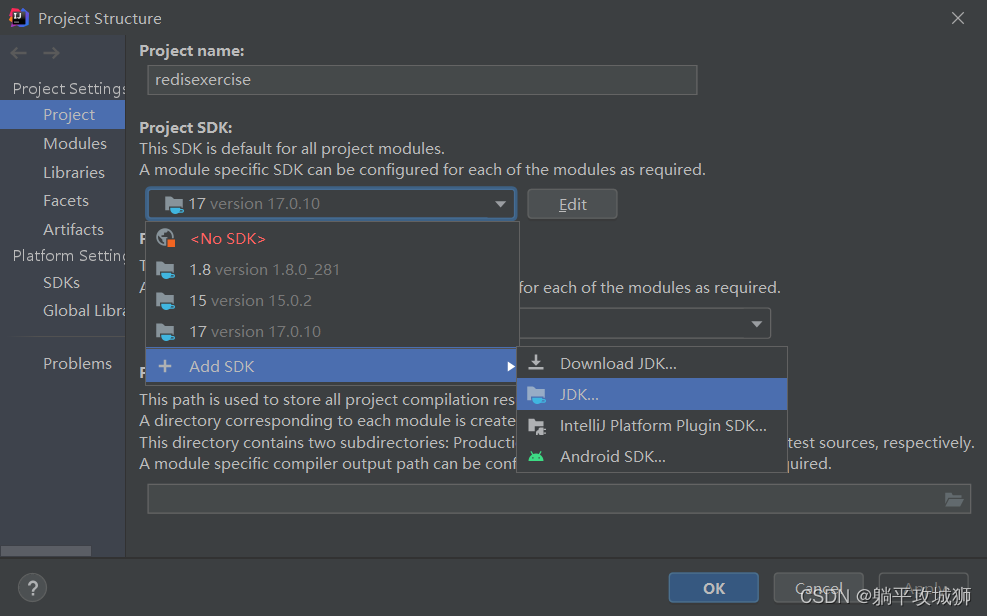Open Modules in the settings list

75,143
